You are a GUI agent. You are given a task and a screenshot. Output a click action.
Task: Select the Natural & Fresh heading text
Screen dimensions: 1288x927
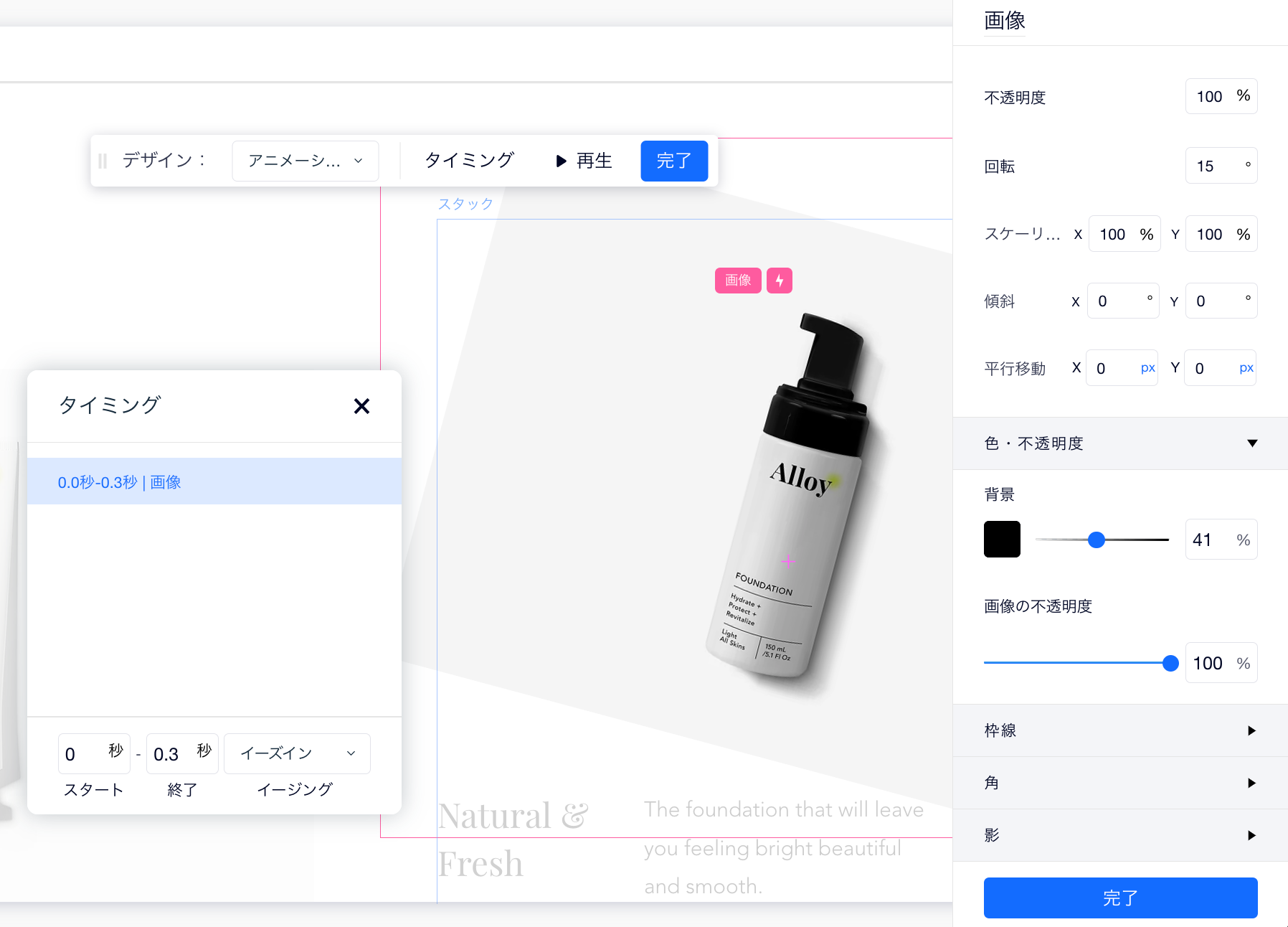point(513,839)
